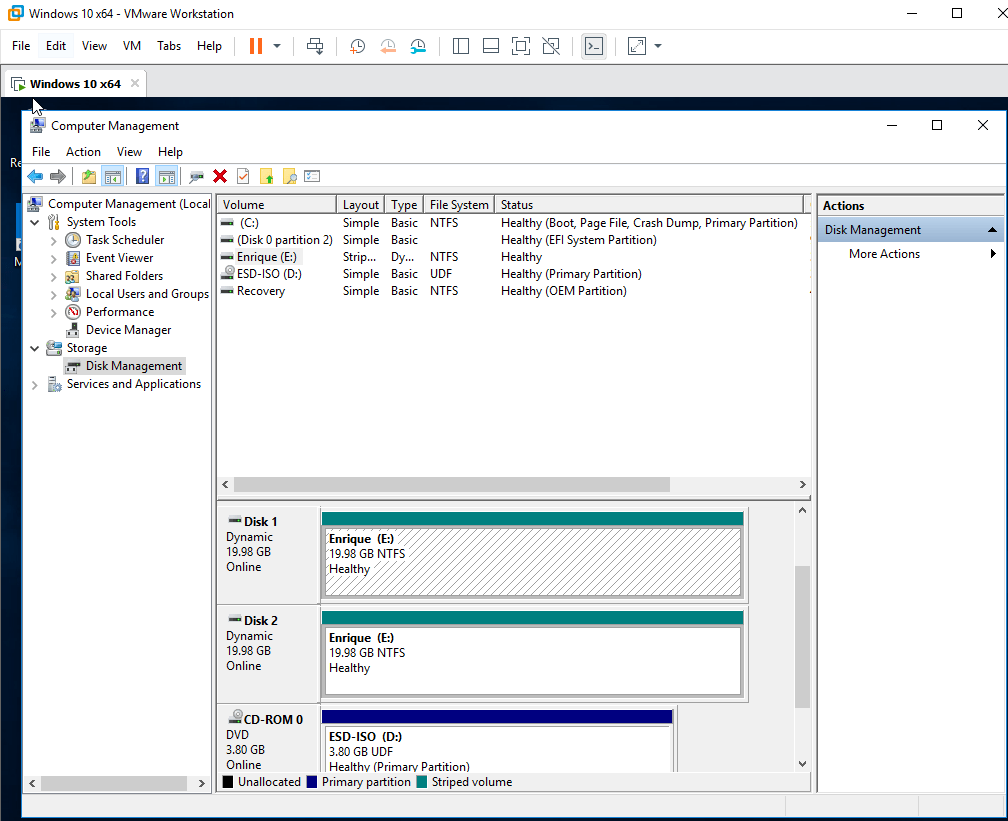Open the VMware VM menu
1008x821 pixels.
132,46
